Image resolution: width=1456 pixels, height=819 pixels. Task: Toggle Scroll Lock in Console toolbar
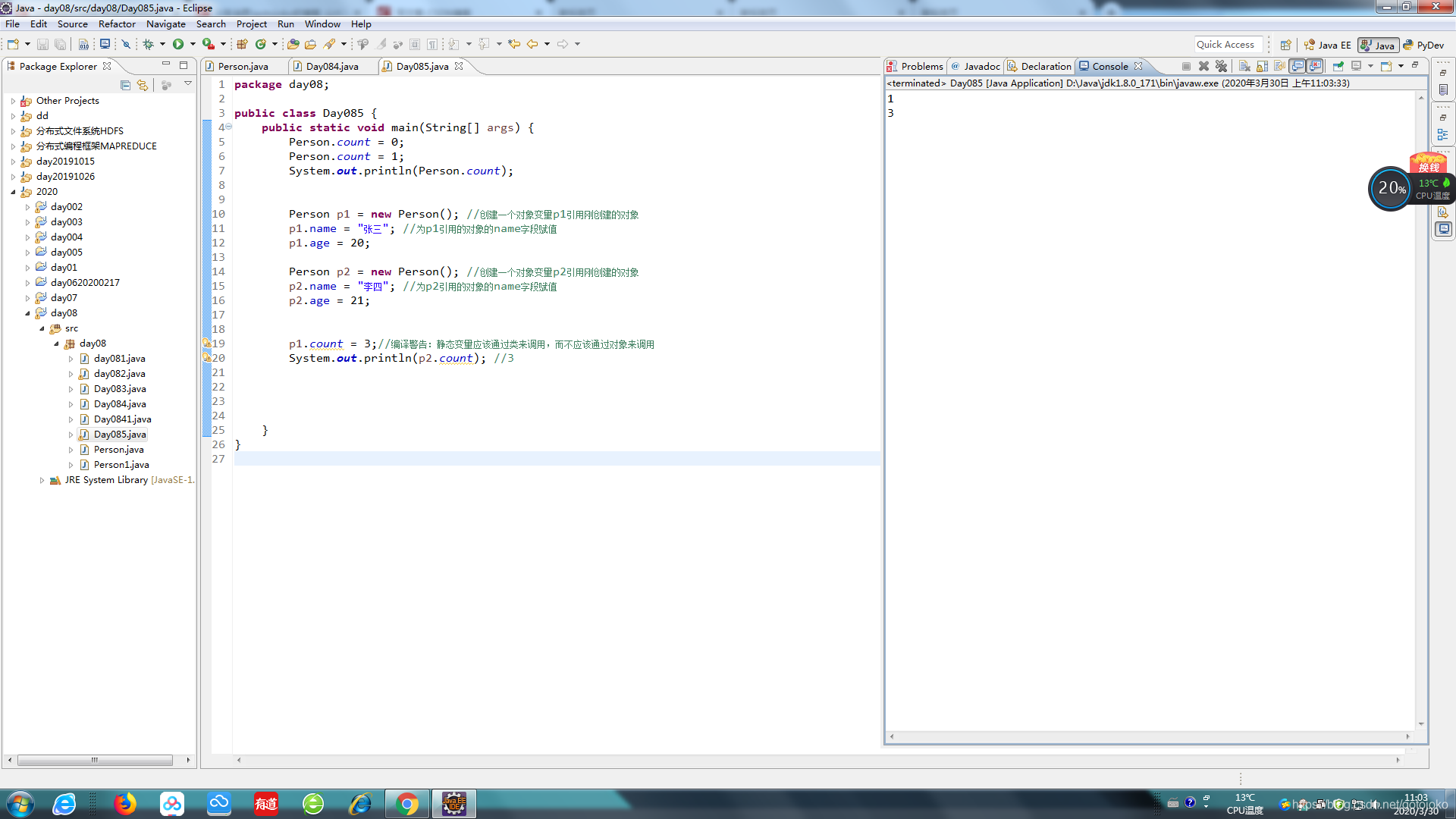[1263, 66]
